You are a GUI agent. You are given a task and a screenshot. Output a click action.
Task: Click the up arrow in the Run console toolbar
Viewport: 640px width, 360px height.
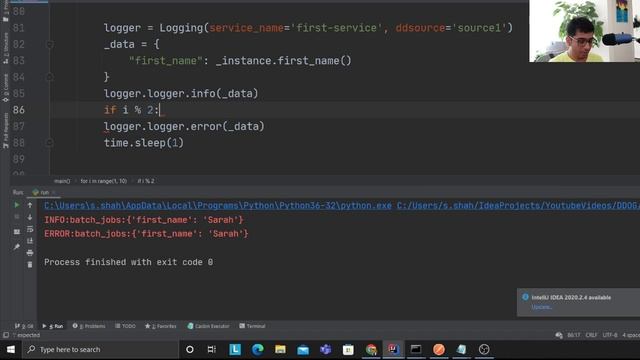(30, 205)
